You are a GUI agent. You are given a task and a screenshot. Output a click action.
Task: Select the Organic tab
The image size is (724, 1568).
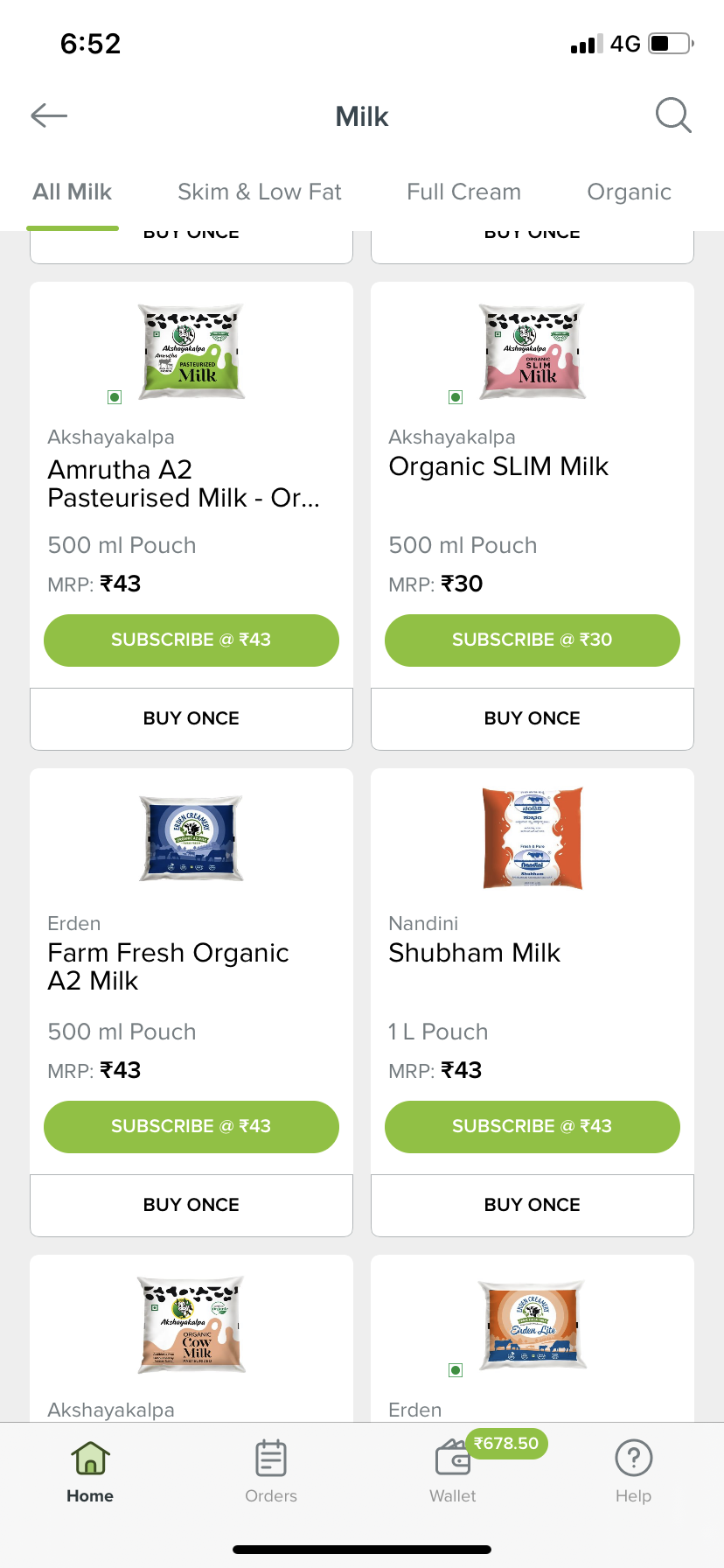pyautogui.click(x=629, y=192)
